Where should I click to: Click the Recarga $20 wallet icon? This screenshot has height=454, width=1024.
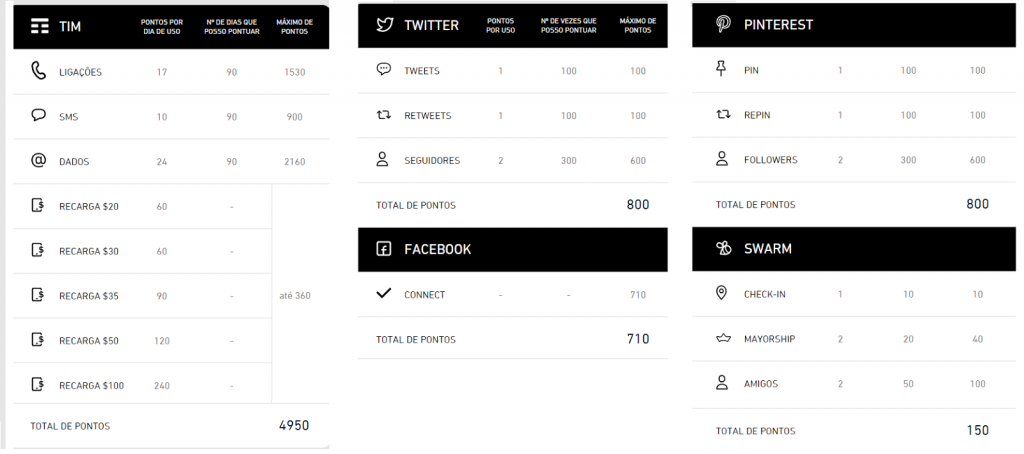39,205
